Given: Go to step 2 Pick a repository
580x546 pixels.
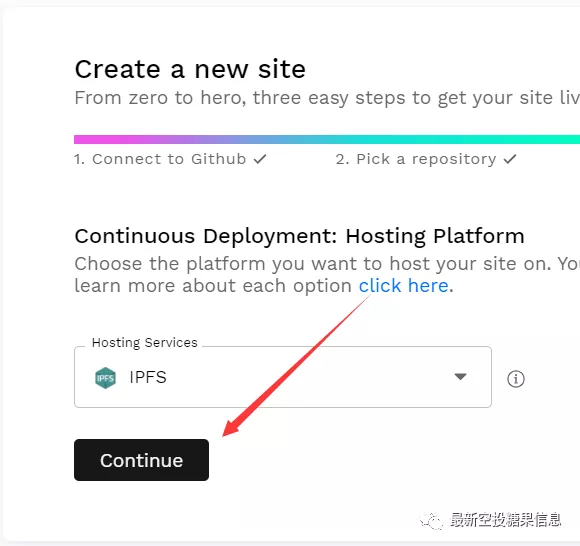Looking at the screenshot, I should tap(426, 159).
